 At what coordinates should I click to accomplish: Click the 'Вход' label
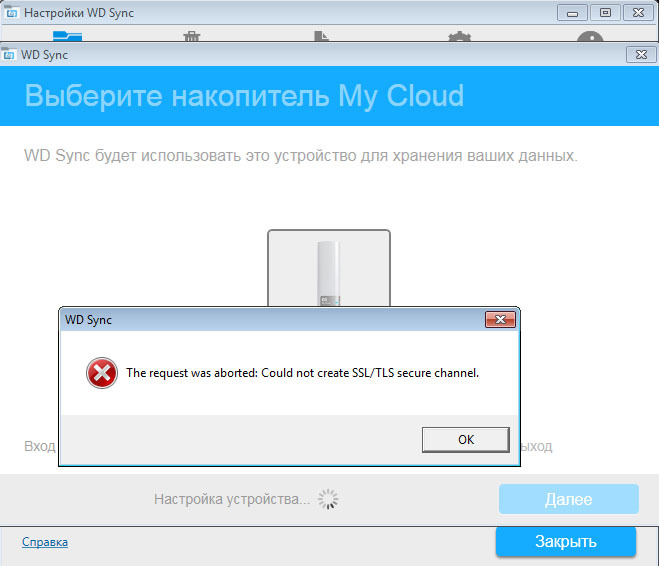pos(40,446)
